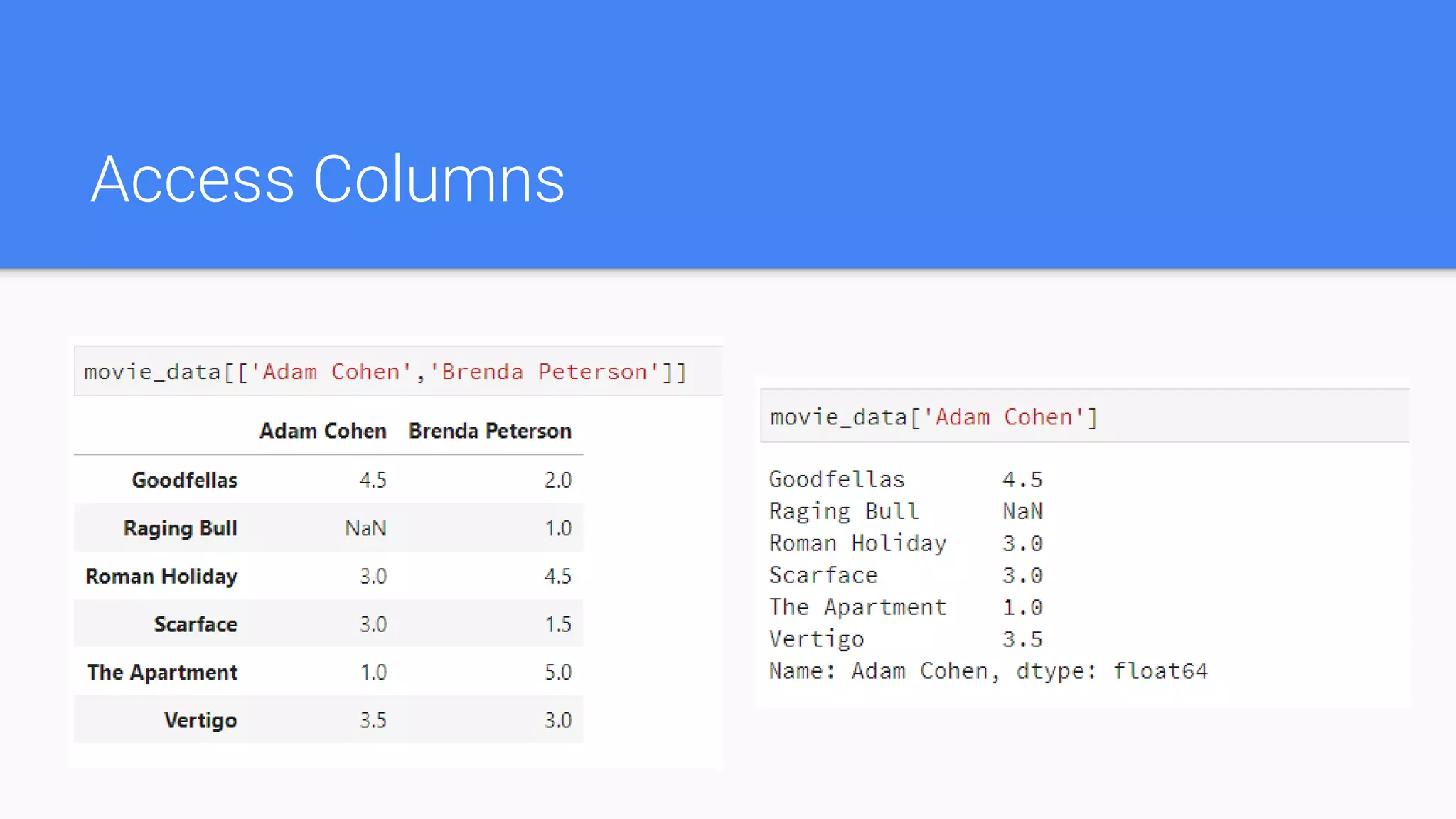Click the 'Vertigo' row label in table
Screen dimensions: 1456x819
200,720
